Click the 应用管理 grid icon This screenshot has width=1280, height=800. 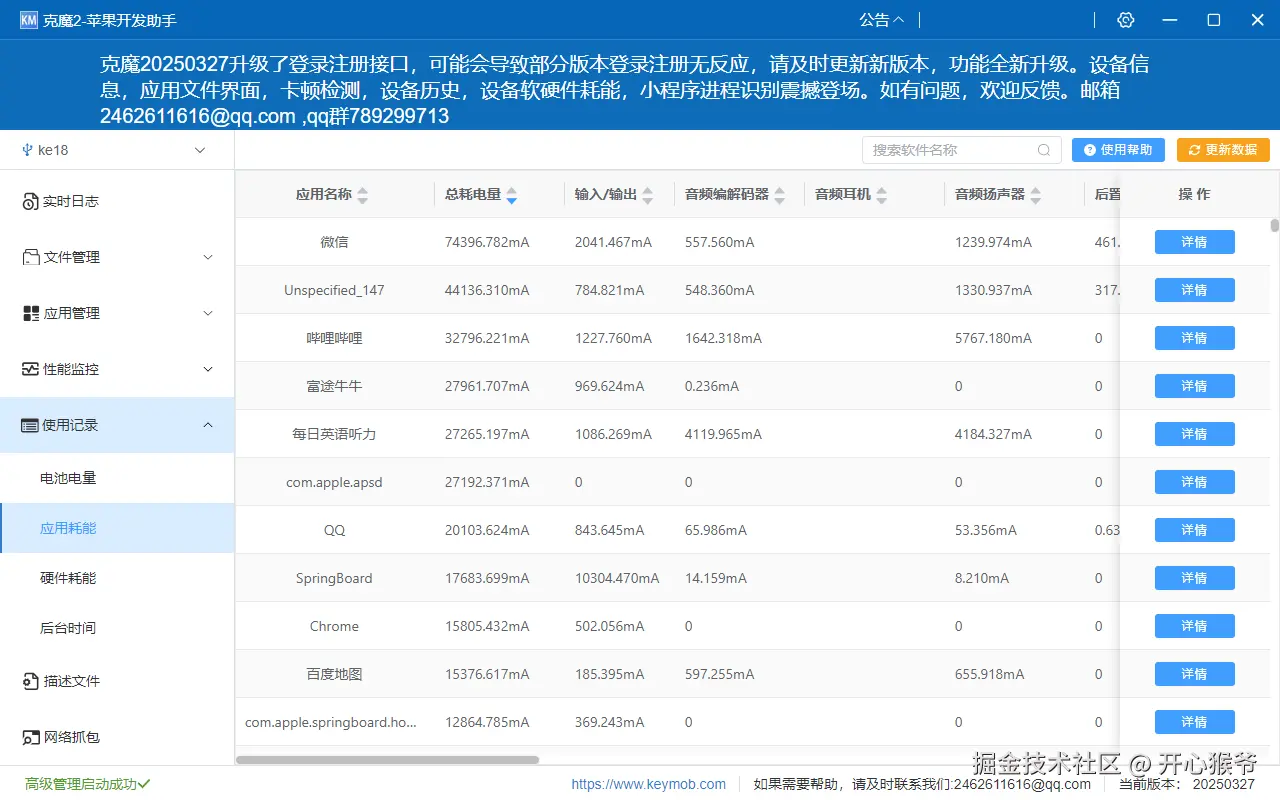point(31,313)
